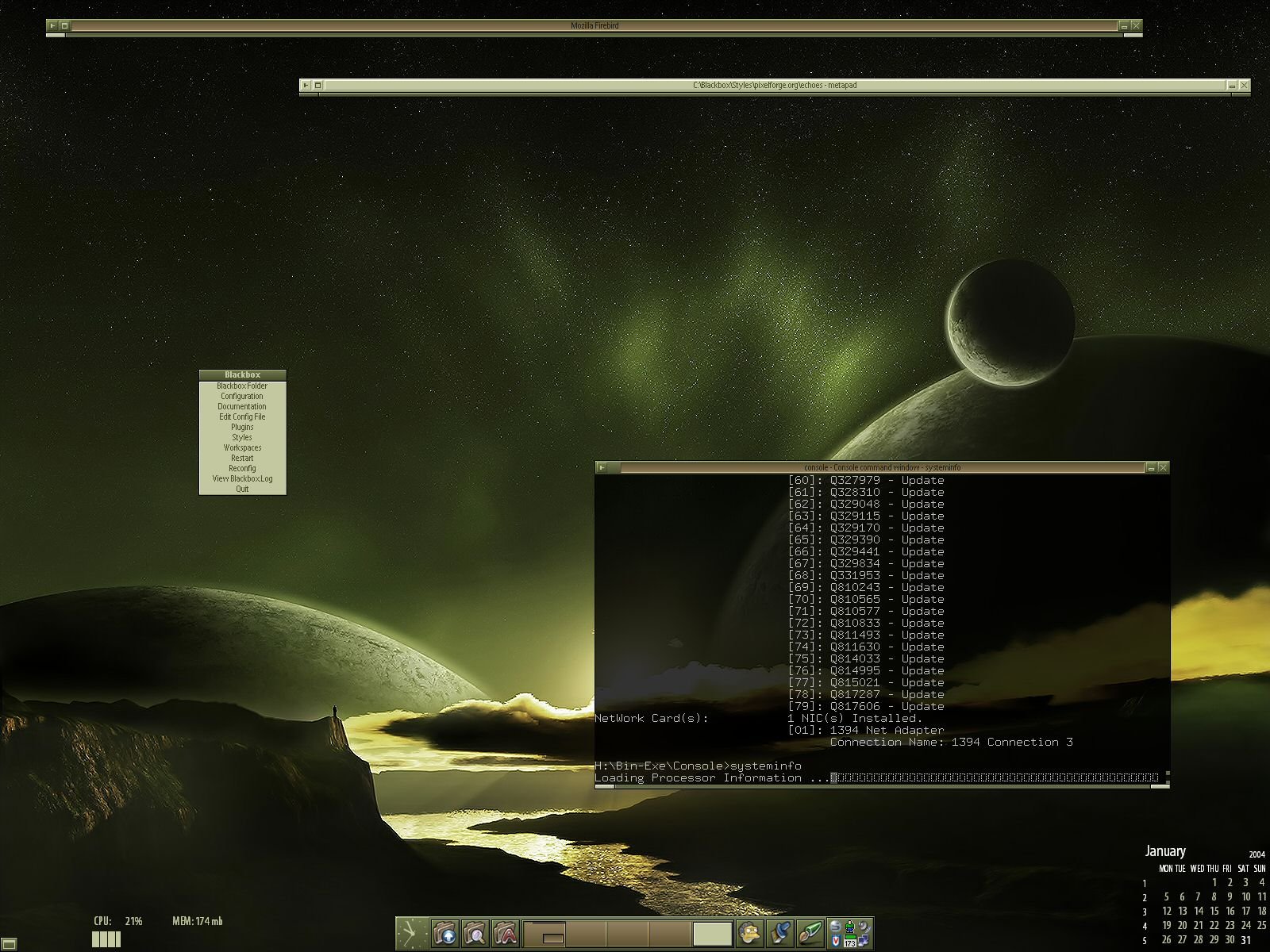Image resolution: width=1270 pixels, height=952 pixels.
Task: Minimize the console command window
Action: coord(1152,467)
